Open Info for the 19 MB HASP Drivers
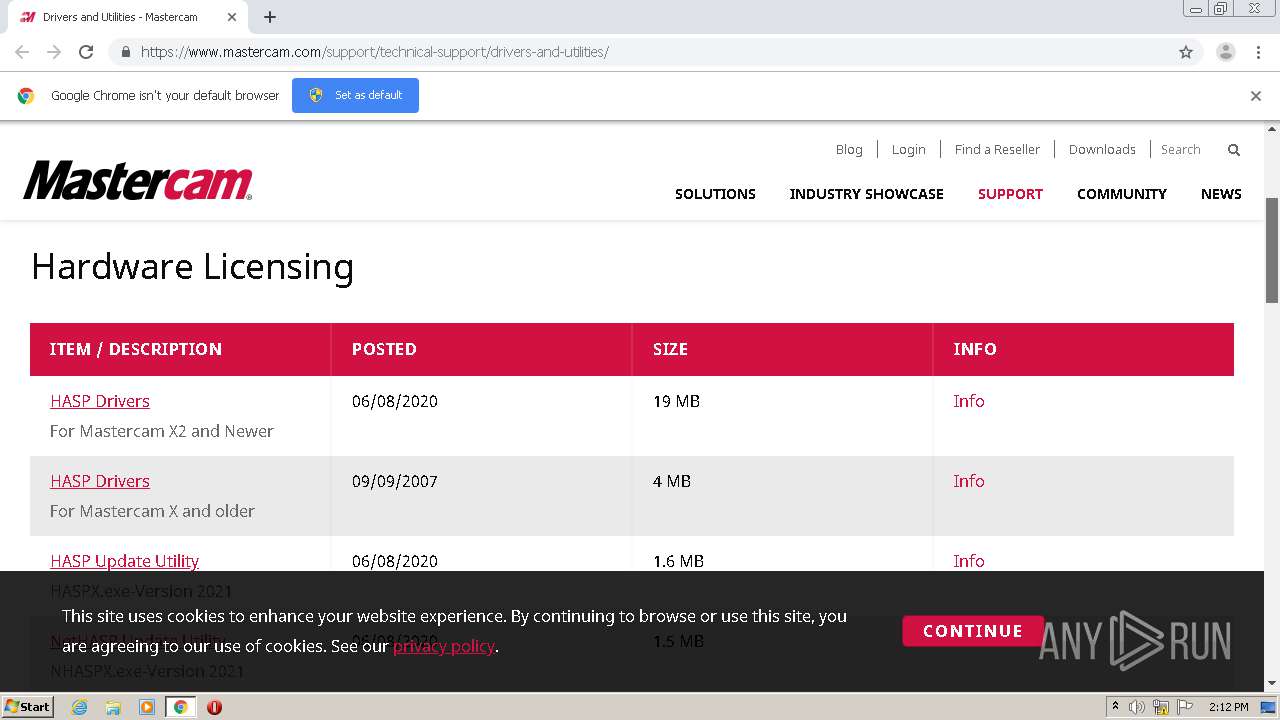Image resolution: width=1280 pixels, height=720 pixels. (969, 401)
